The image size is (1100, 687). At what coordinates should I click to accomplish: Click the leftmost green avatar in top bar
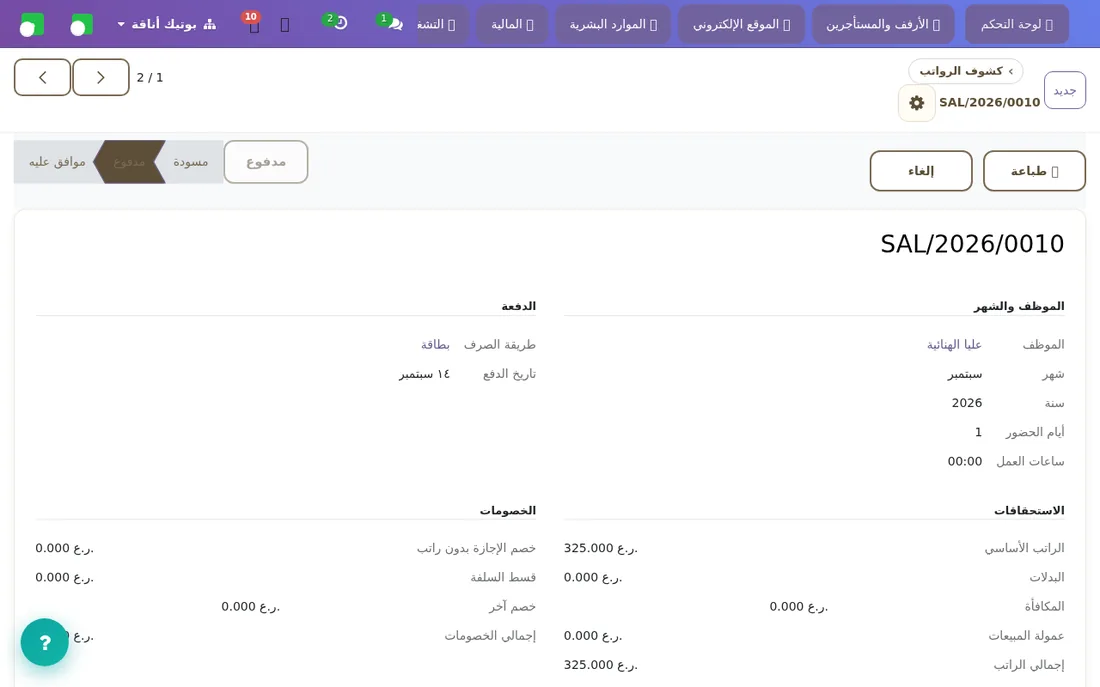[32, 25]
